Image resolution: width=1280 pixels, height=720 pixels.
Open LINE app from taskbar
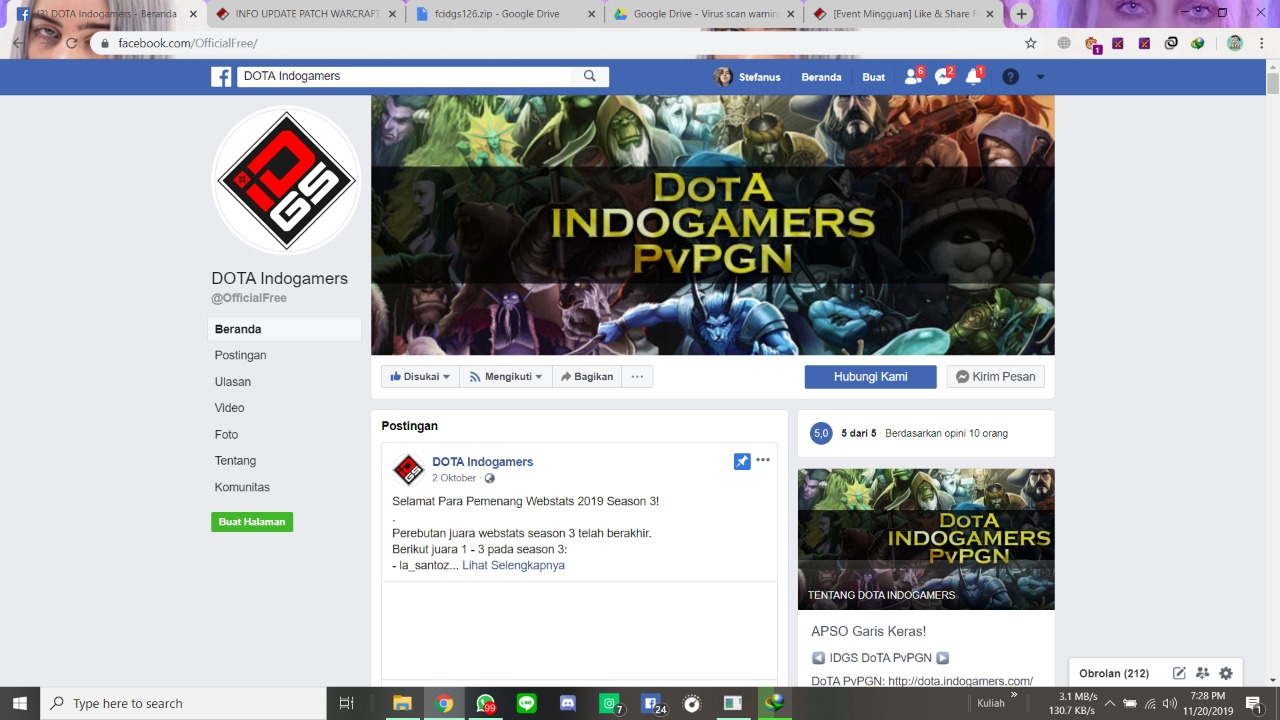pos(527,703)
